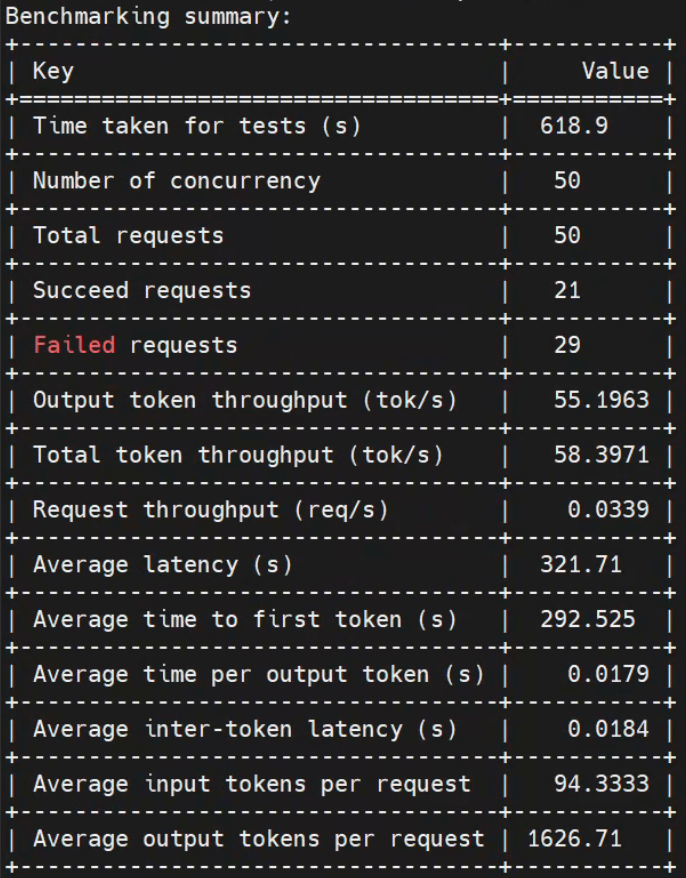The image size is (686, 878).
Task: Click the "Benchmarking summary:" heading text
Action: [x=148, y=17]
